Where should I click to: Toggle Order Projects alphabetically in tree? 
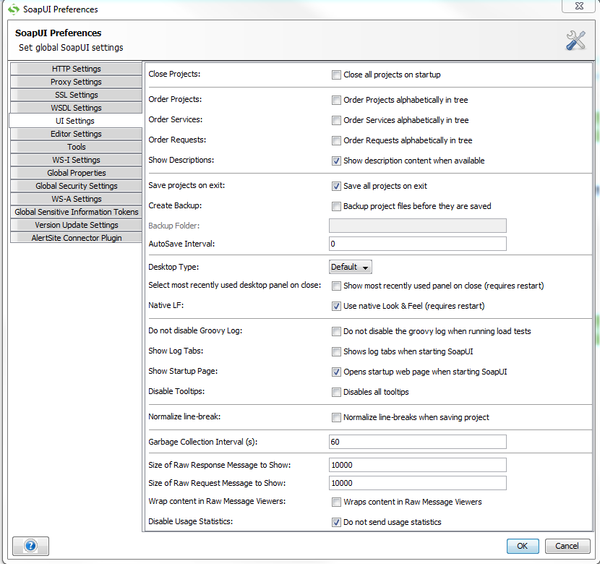pyautogui.click(x=336, y=100)
